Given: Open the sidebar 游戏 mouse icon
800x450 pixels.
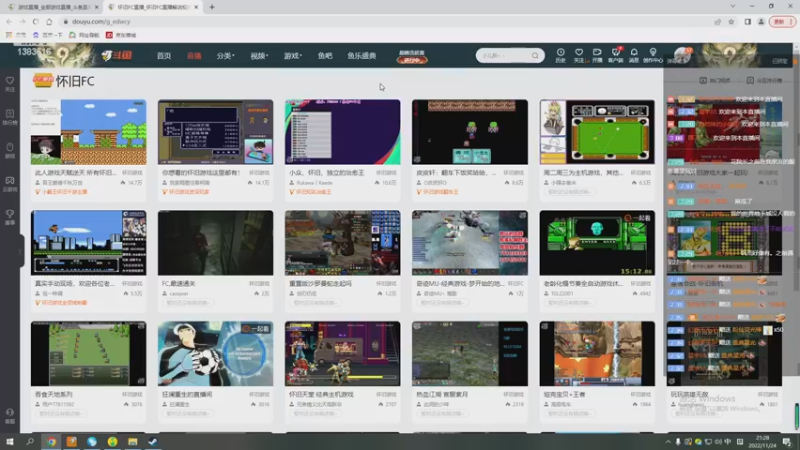Looking at the screenshot, I should point(10,150).
